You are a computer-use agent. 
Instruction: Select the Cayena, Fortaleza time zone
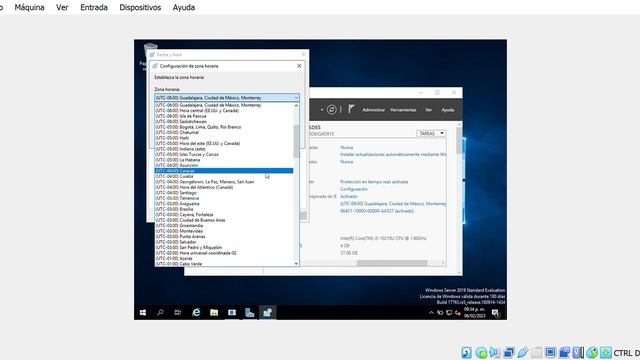[x=224, y=214]
